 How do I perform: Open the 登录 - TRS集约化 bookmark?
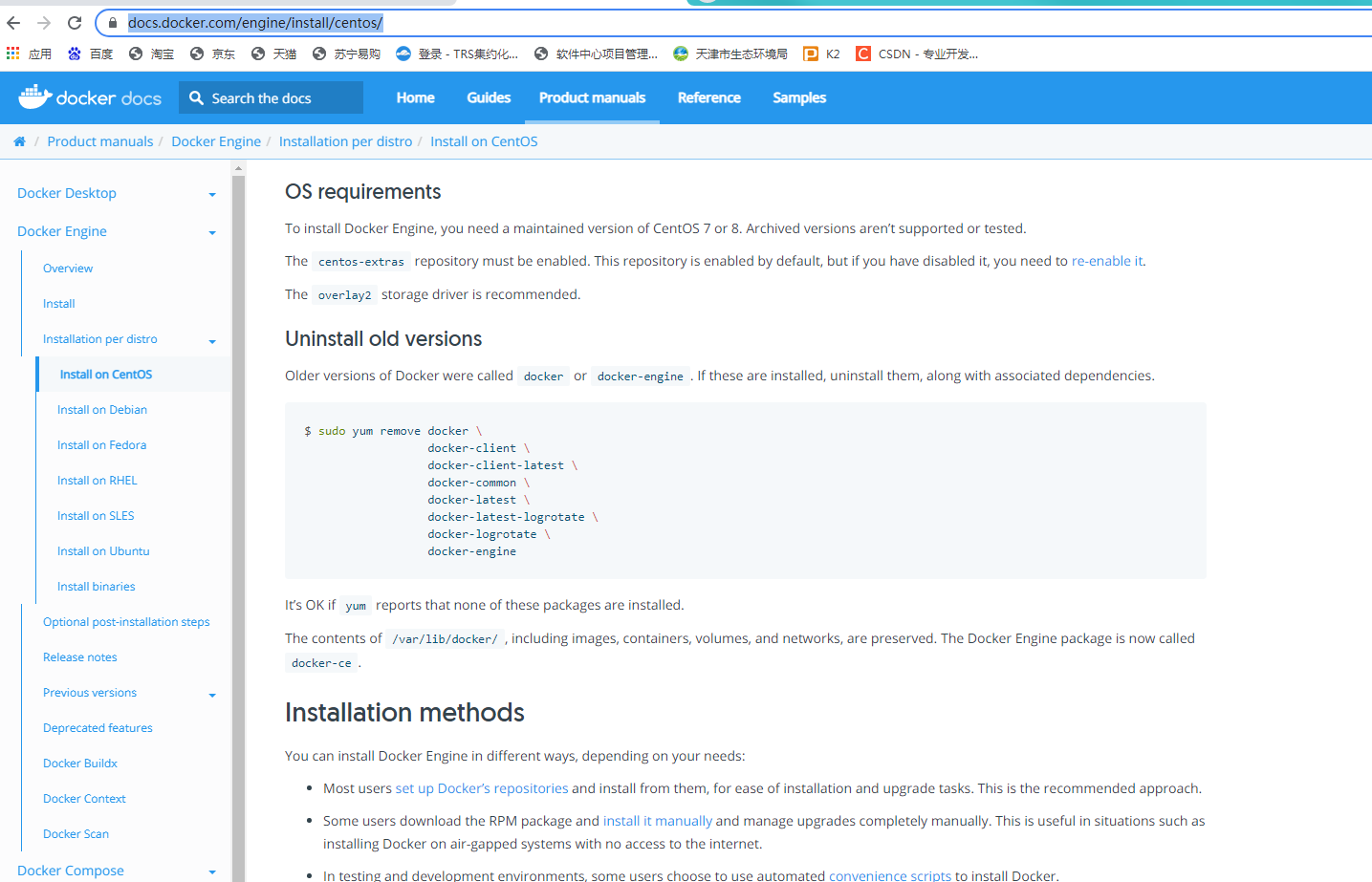pyautogui.click(x=457, y=54)
